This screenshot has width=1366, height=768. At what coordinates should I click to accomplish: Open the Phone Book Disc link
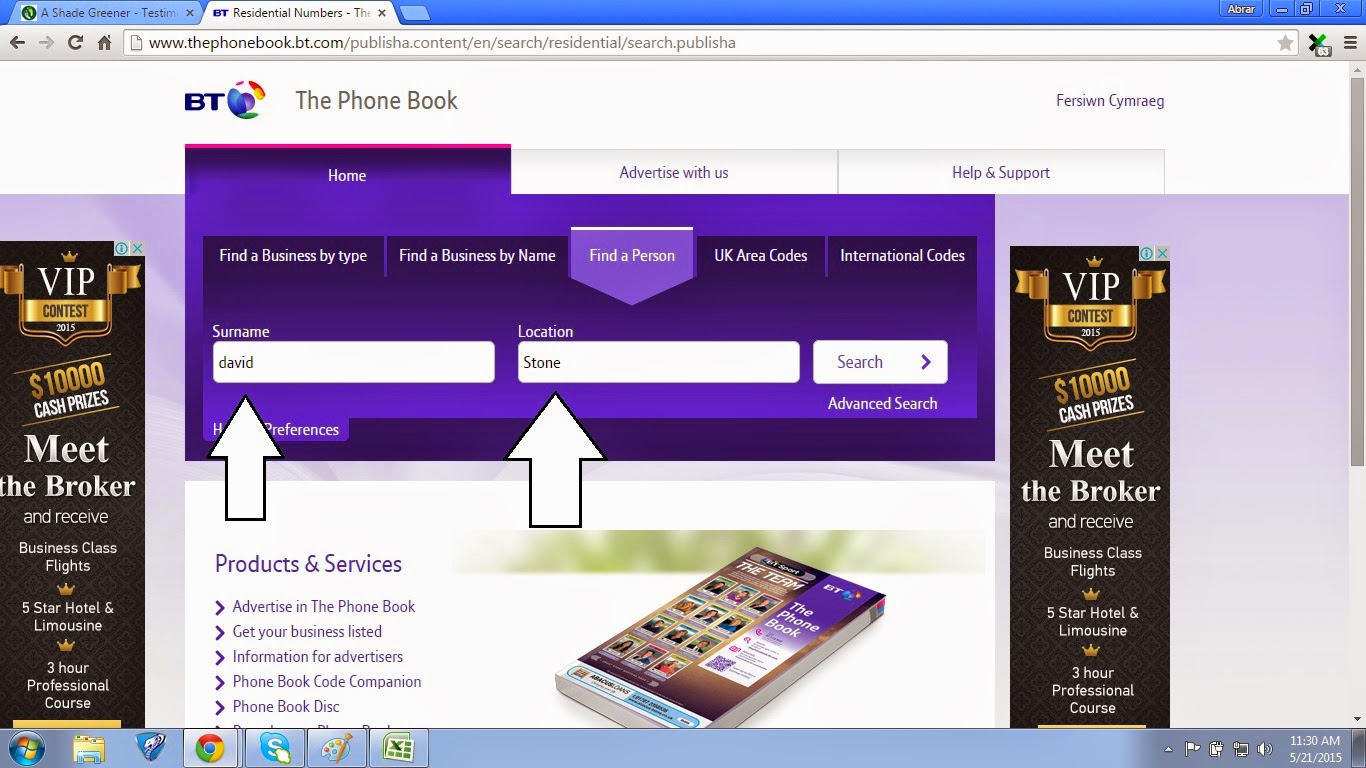286,707
